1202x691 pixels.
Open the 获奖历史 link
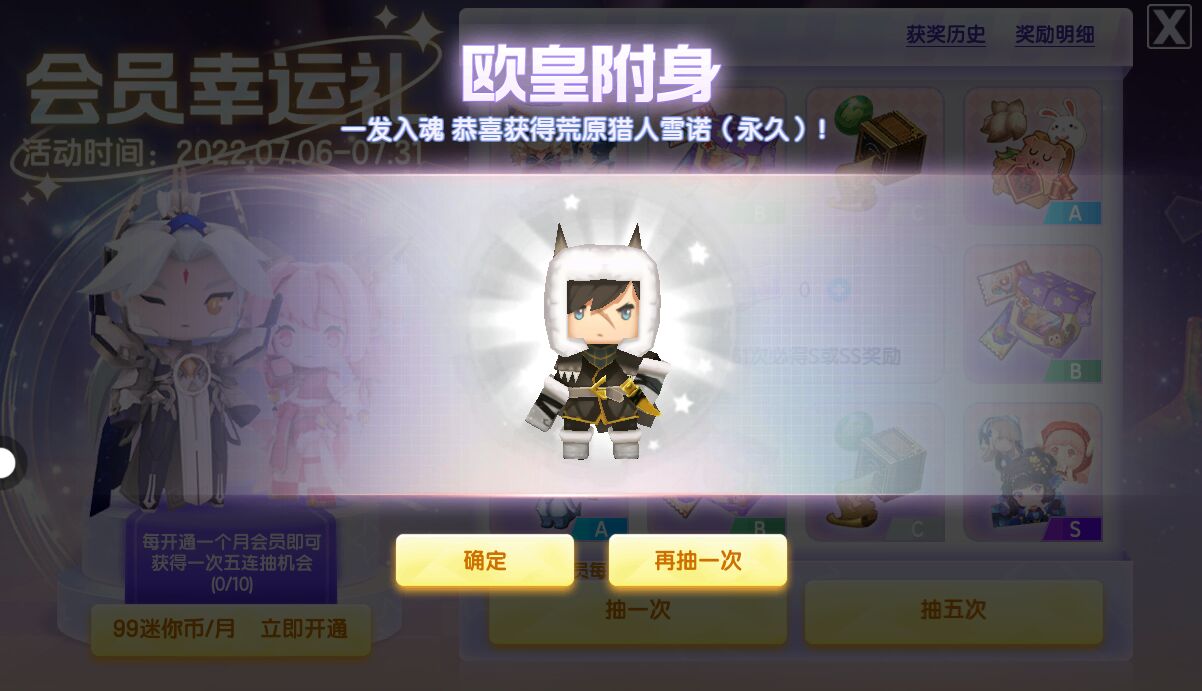(x=946, y=35)
